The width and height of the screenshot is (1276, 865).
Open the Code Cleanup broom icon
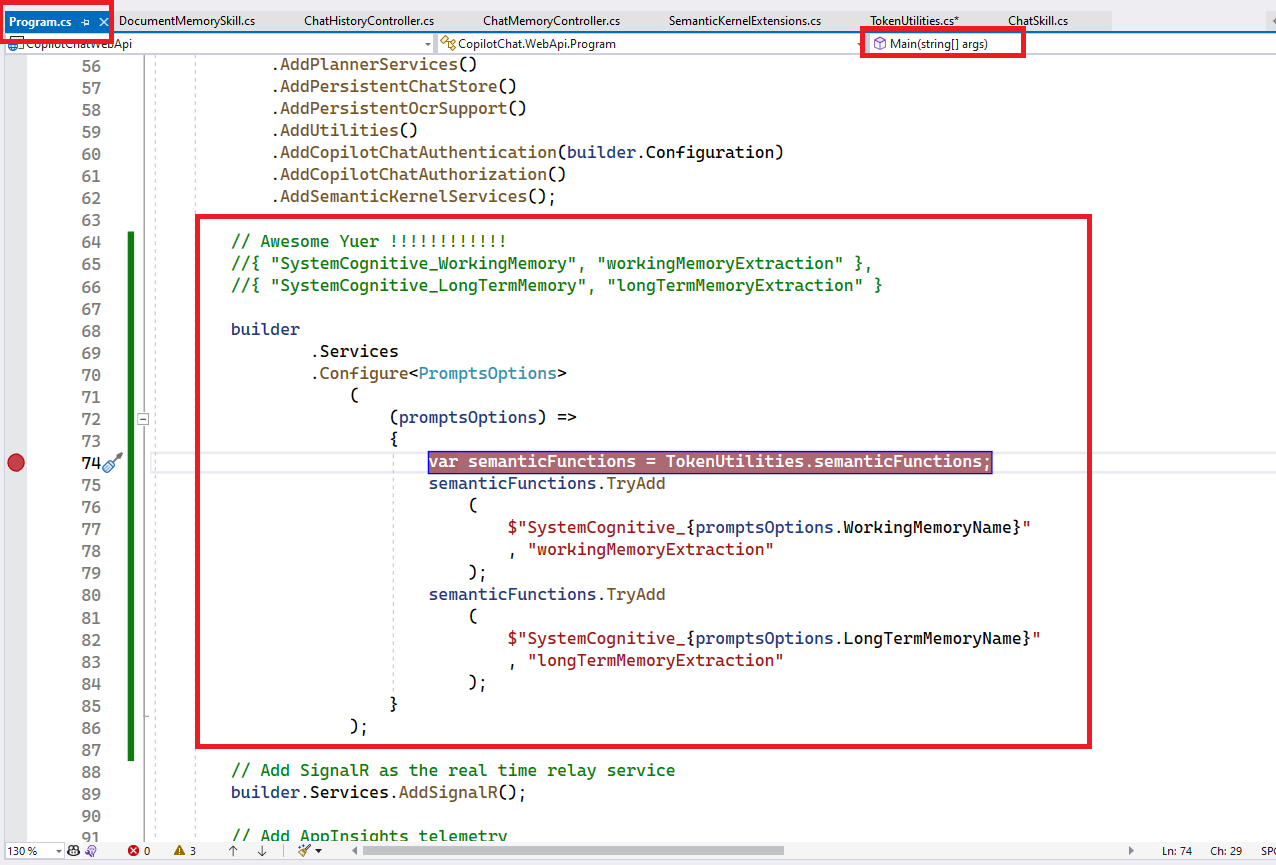click(x=303, y=851)
